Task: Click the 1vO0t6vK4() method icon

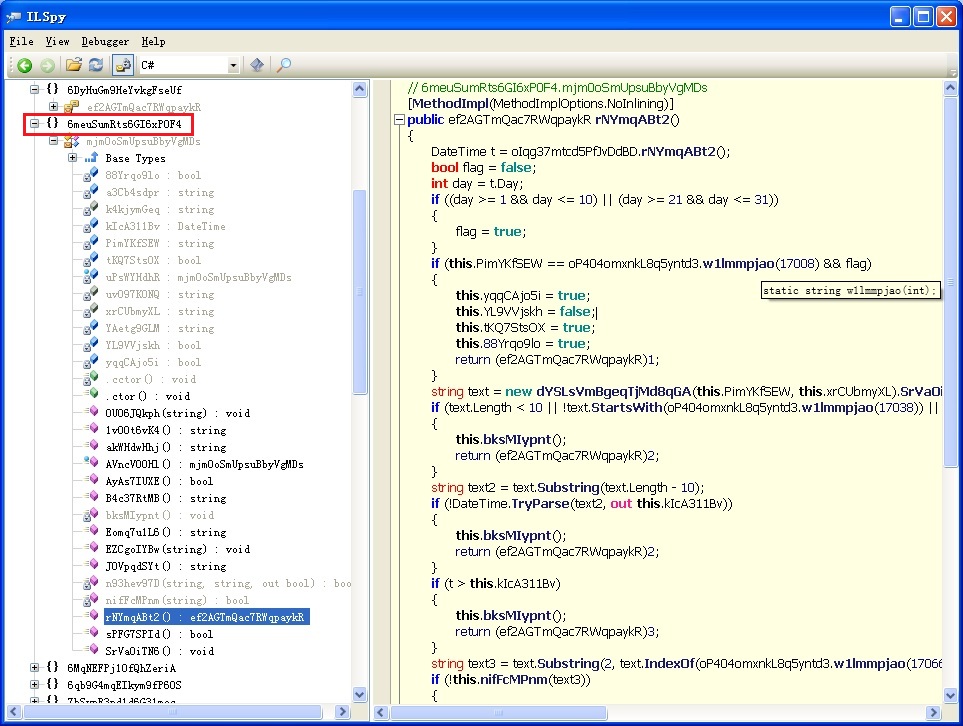Action: coord(93,429)
